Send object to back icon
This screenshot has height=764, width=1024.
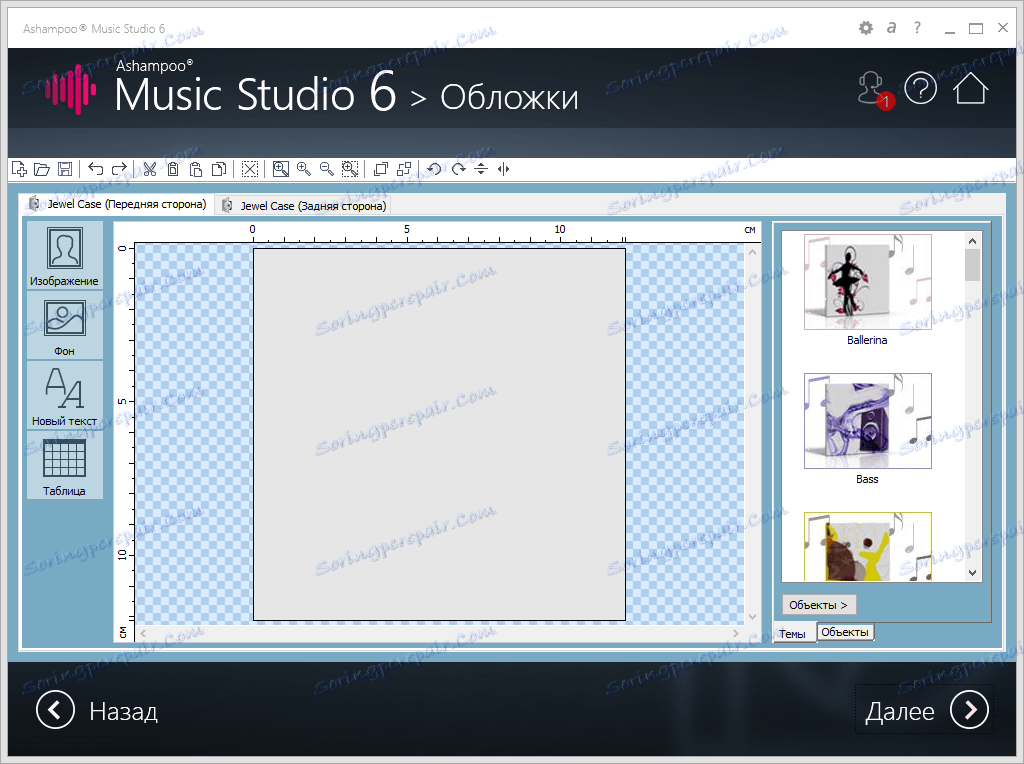404,169
